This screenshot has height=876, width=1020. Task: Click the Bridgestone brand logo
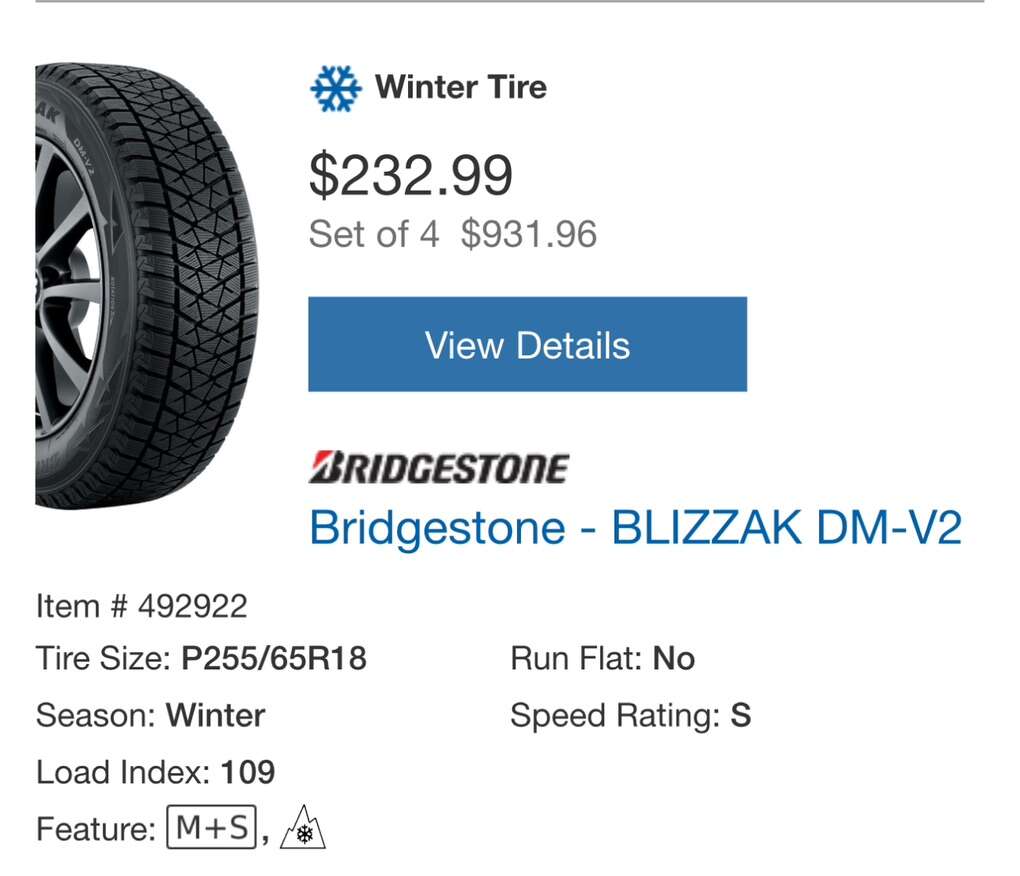[439, 468]
